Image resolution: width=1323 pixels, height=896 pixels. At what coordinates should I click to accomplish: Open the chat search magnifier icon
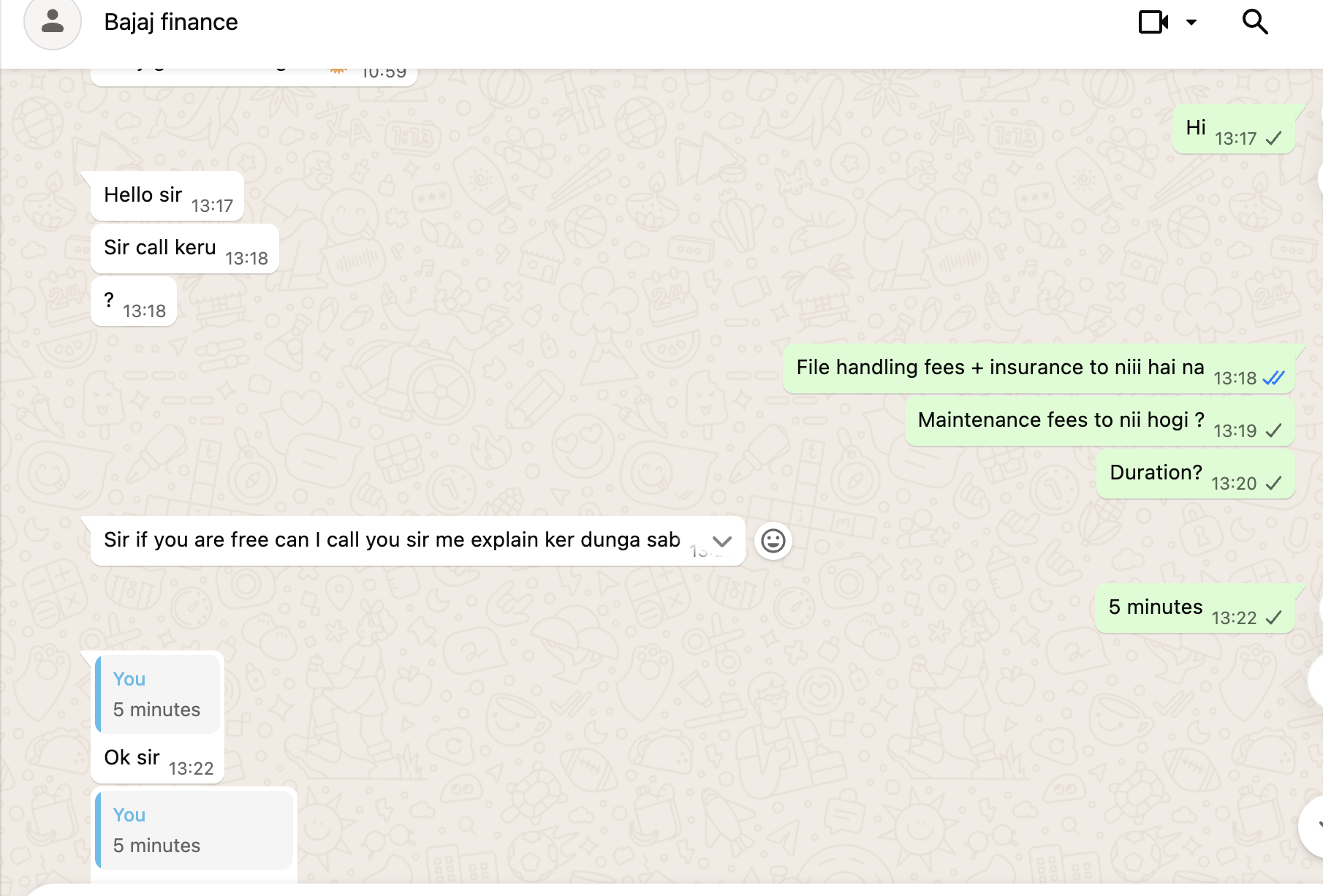[x=1254, y=22]
